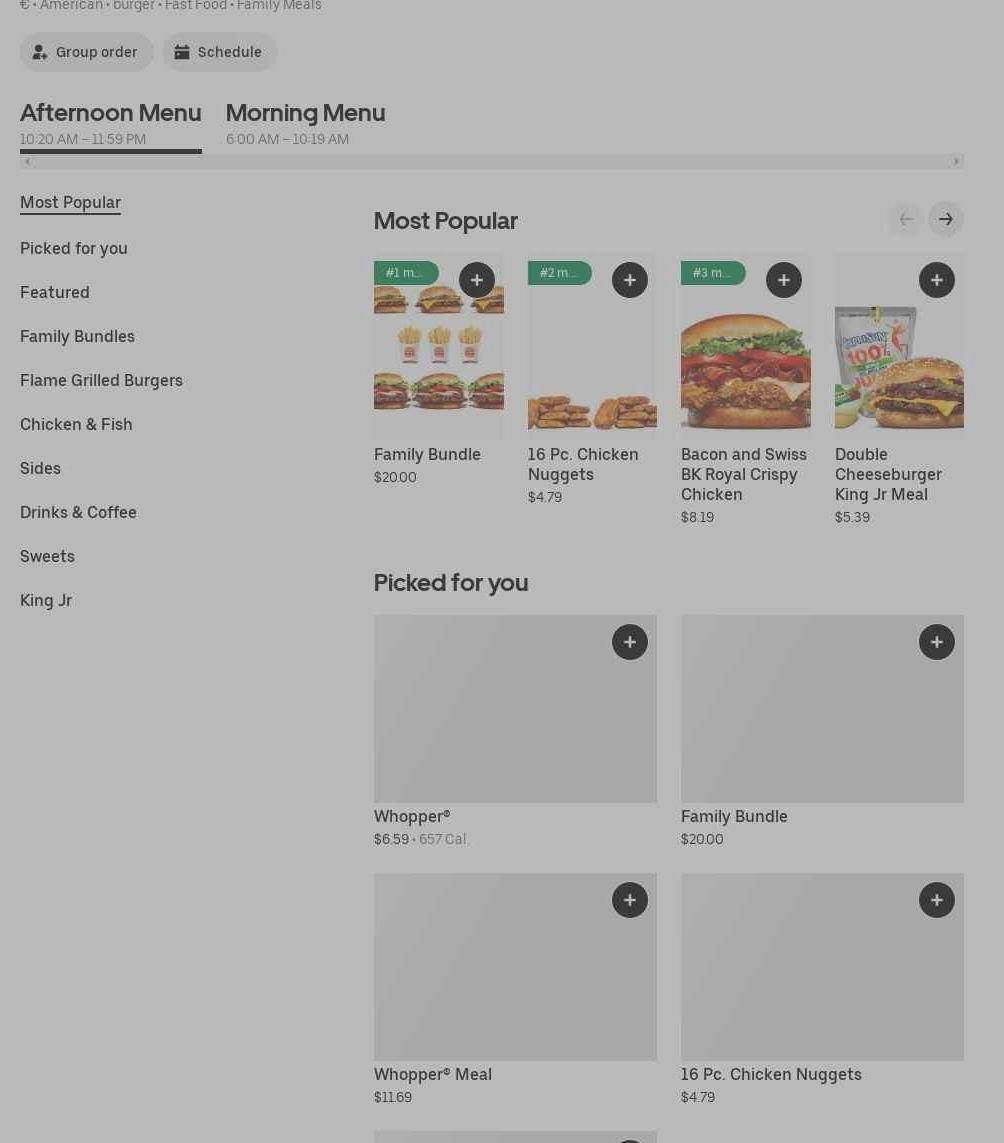Viewport: 1004px width, 1143px height.
Task: Add Double Cheeseburger King Jr Meal
Action: tap(936, 280)
